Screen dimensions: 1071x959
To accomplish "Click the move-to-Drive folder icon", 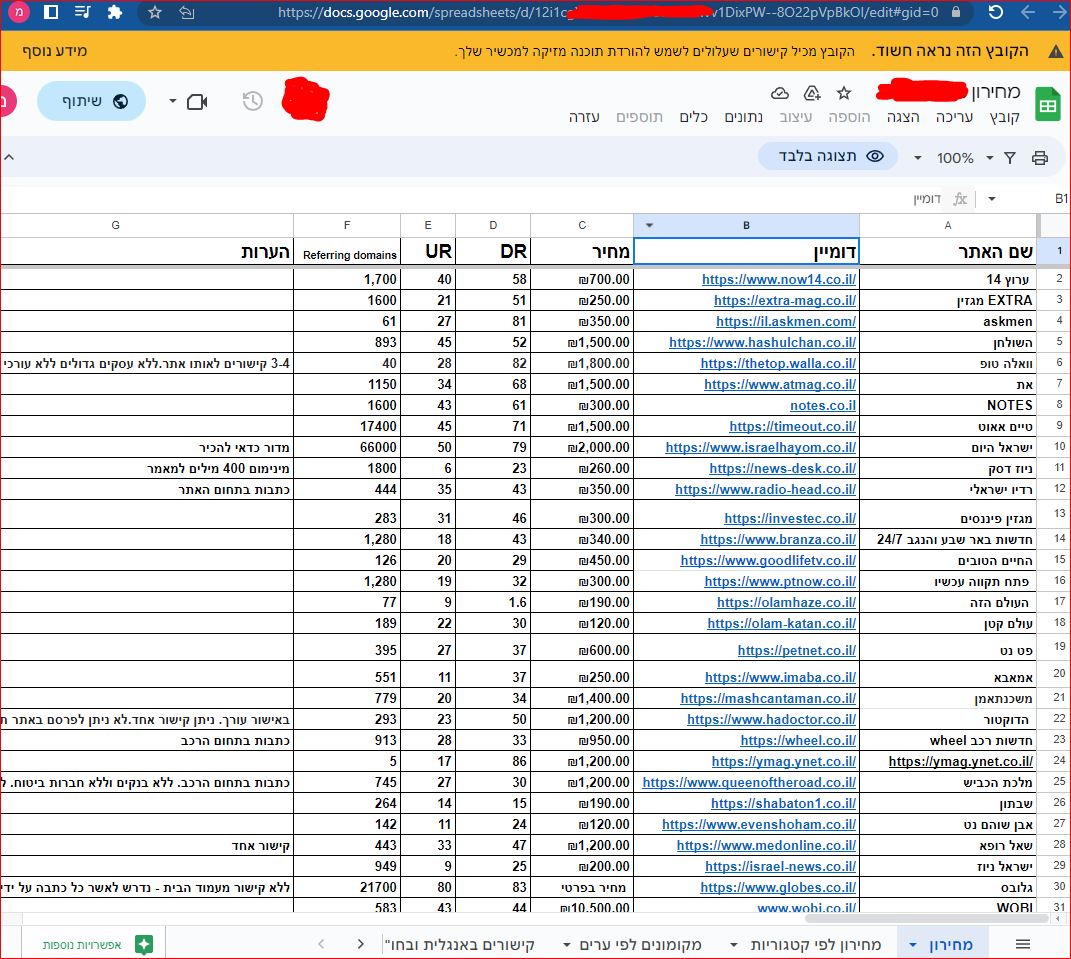I will (812, 93).
